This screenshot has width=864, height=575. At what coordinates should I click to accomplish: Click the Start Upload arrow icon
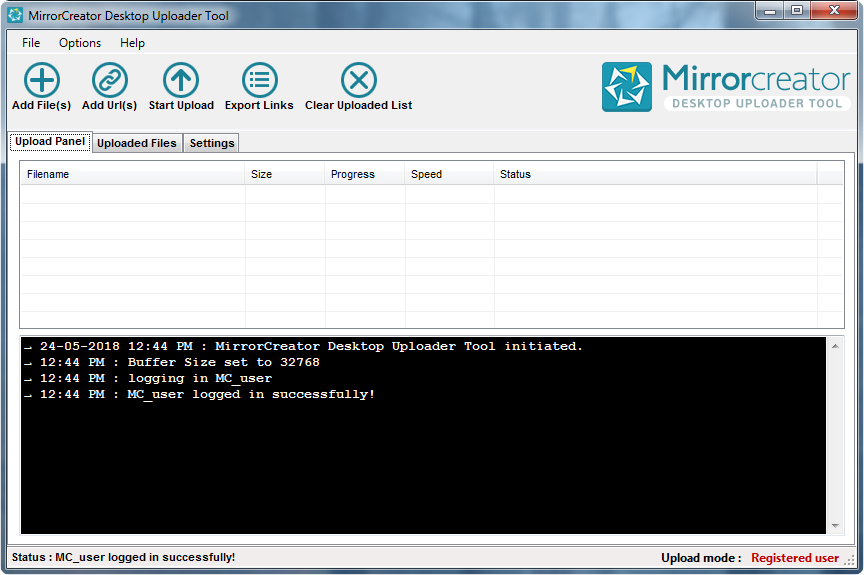[x=181, y=80]
